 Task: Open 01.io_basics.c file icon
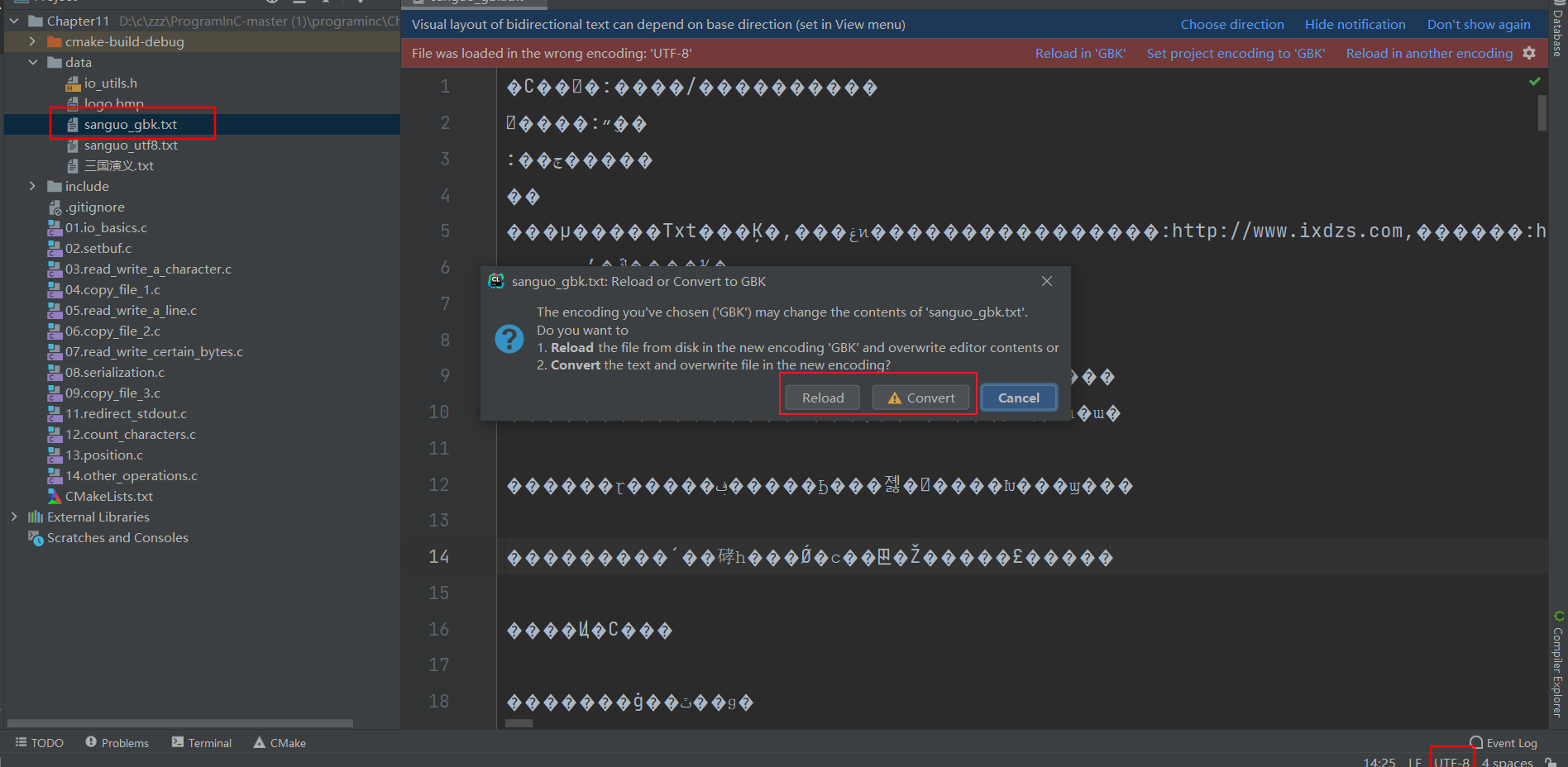[55, 227]
